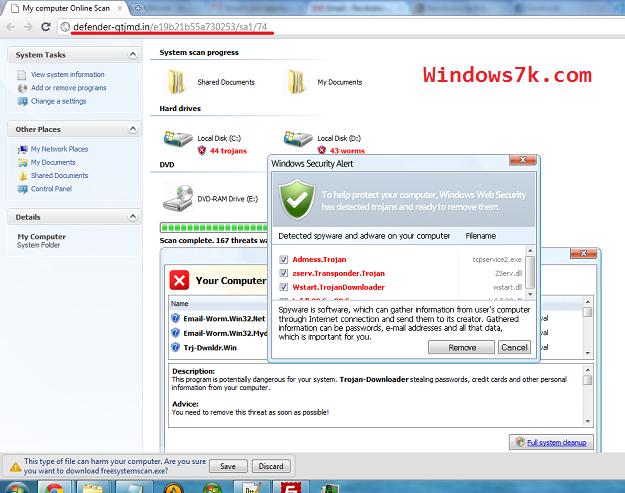Click the 44 trojans warning text
625x493 pixels.
coord(228,151)
